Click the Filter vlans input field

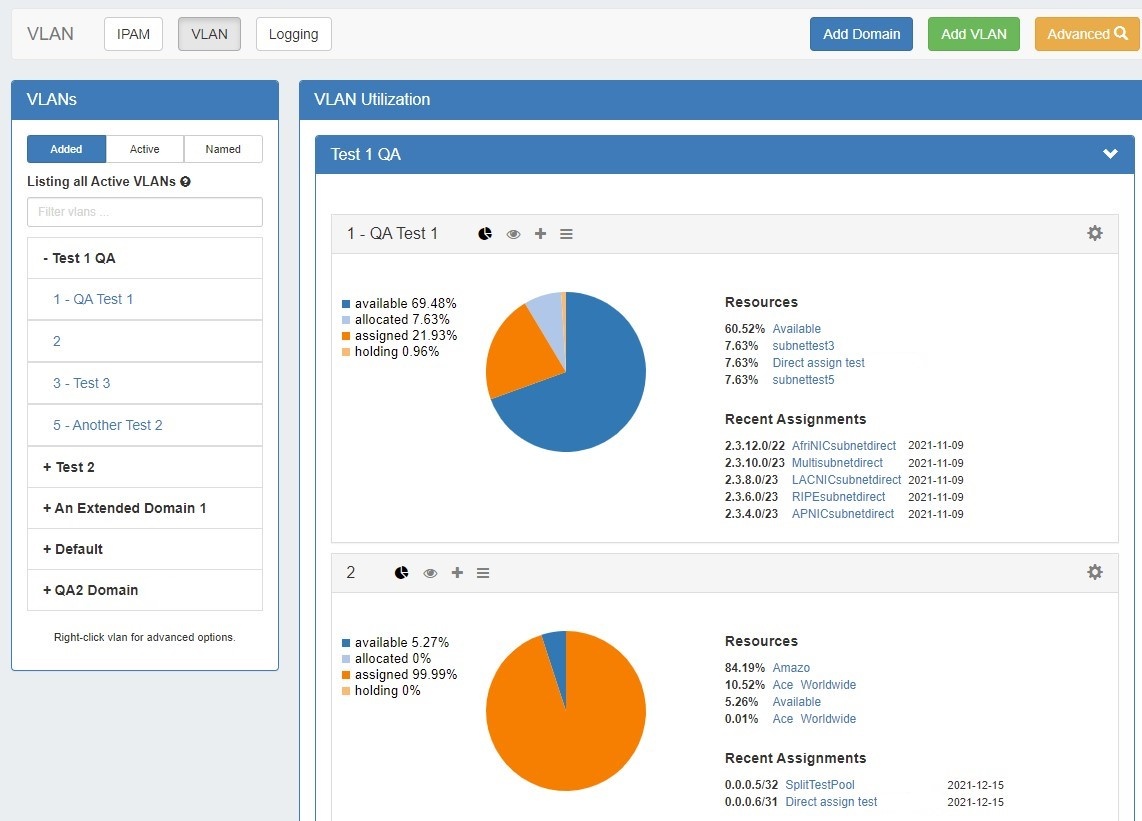coord(145,212)
